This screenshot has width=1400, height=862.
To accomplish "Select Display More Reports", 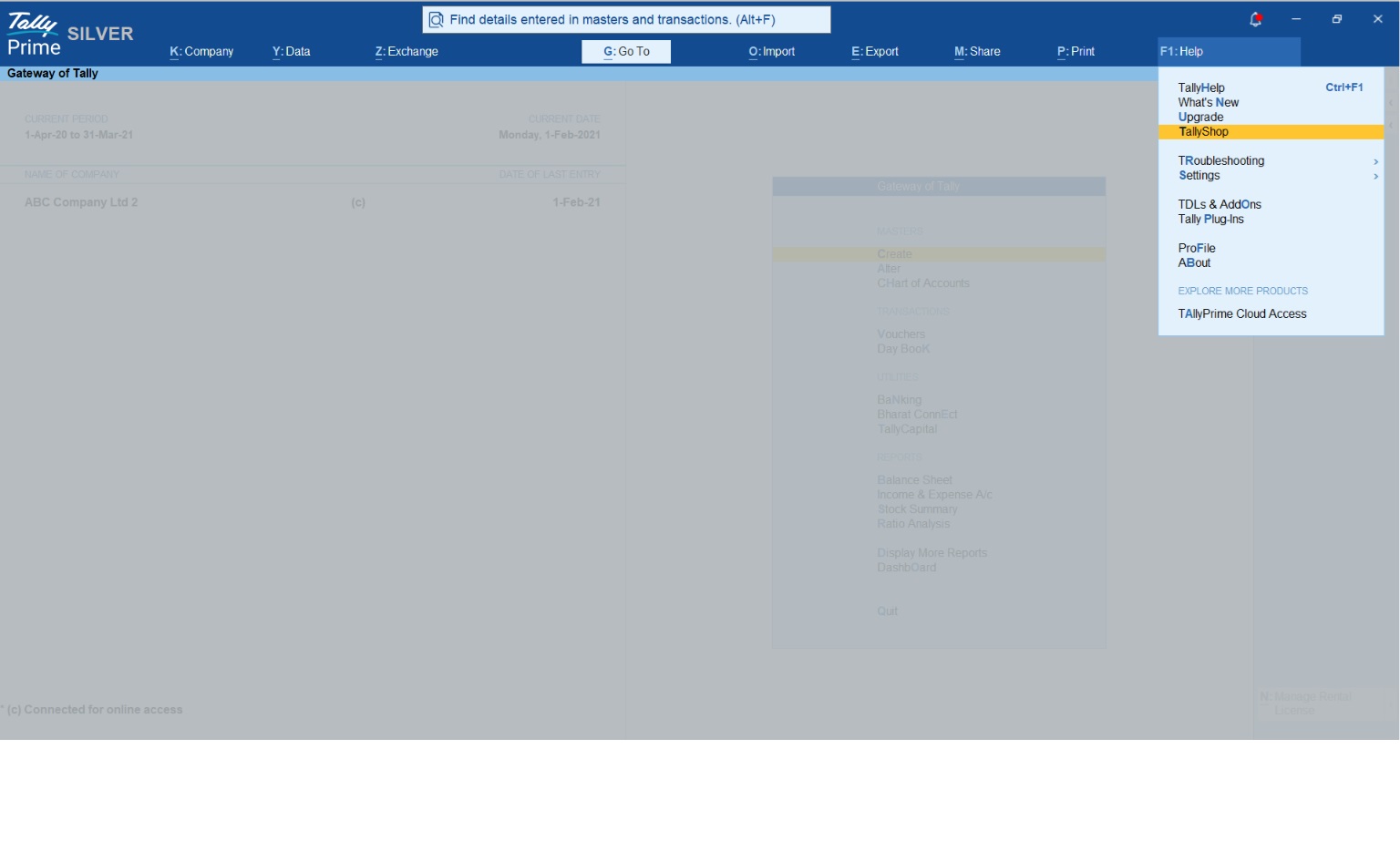I will [x=932, y=553].
